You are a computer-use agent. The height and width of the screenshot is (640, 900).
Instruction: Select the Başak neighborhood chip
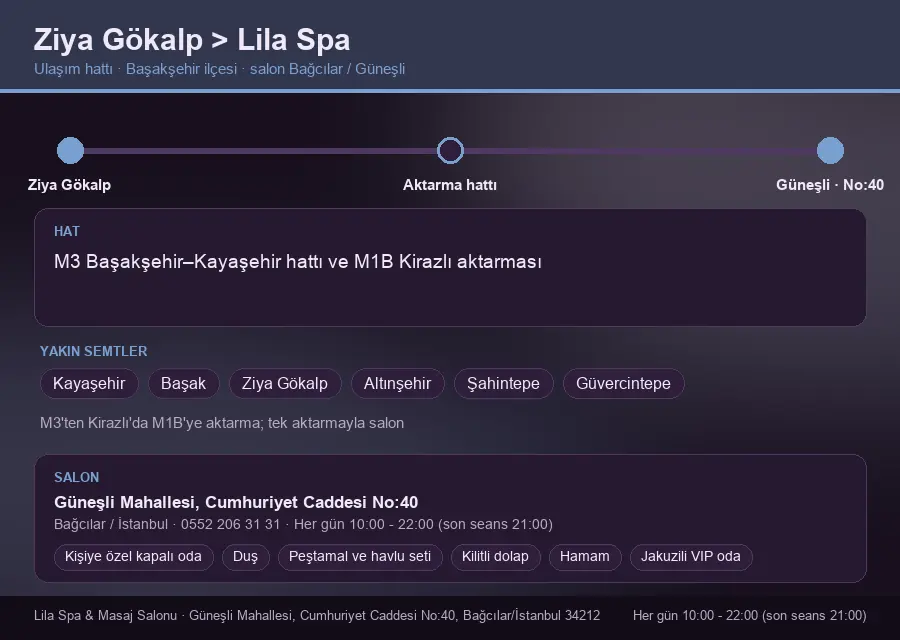[184, 383]
